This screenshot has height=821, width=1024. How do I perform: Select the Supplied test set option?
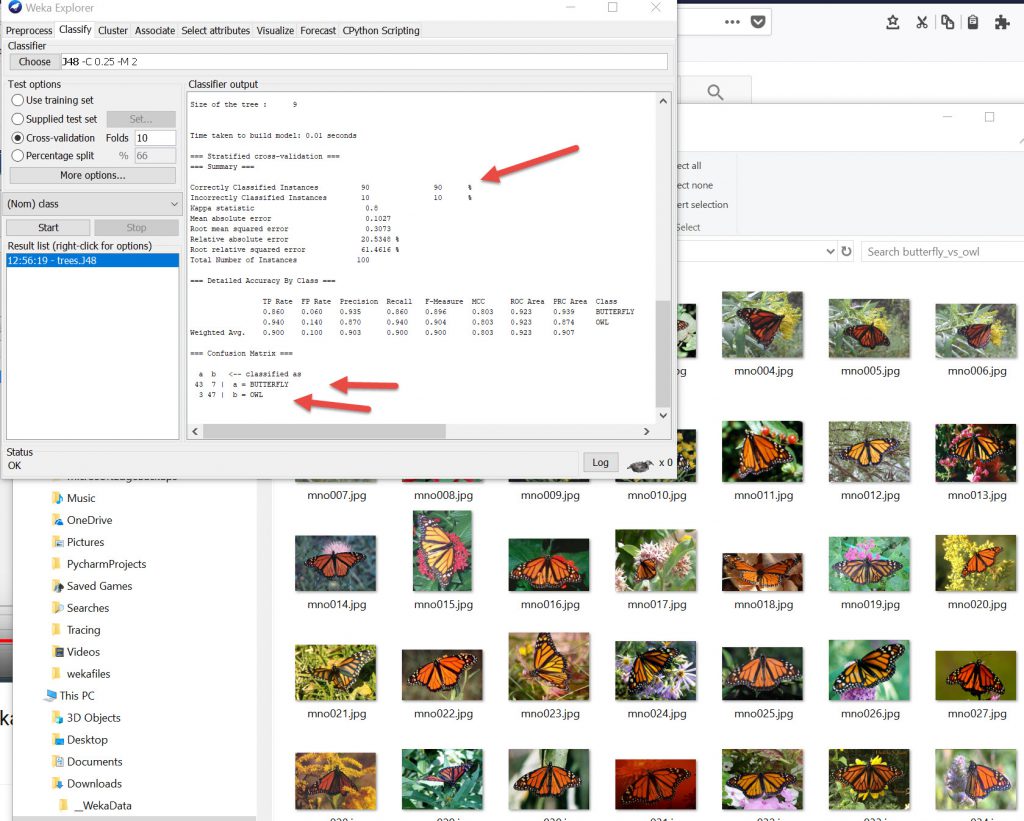(x=18, y=119)
